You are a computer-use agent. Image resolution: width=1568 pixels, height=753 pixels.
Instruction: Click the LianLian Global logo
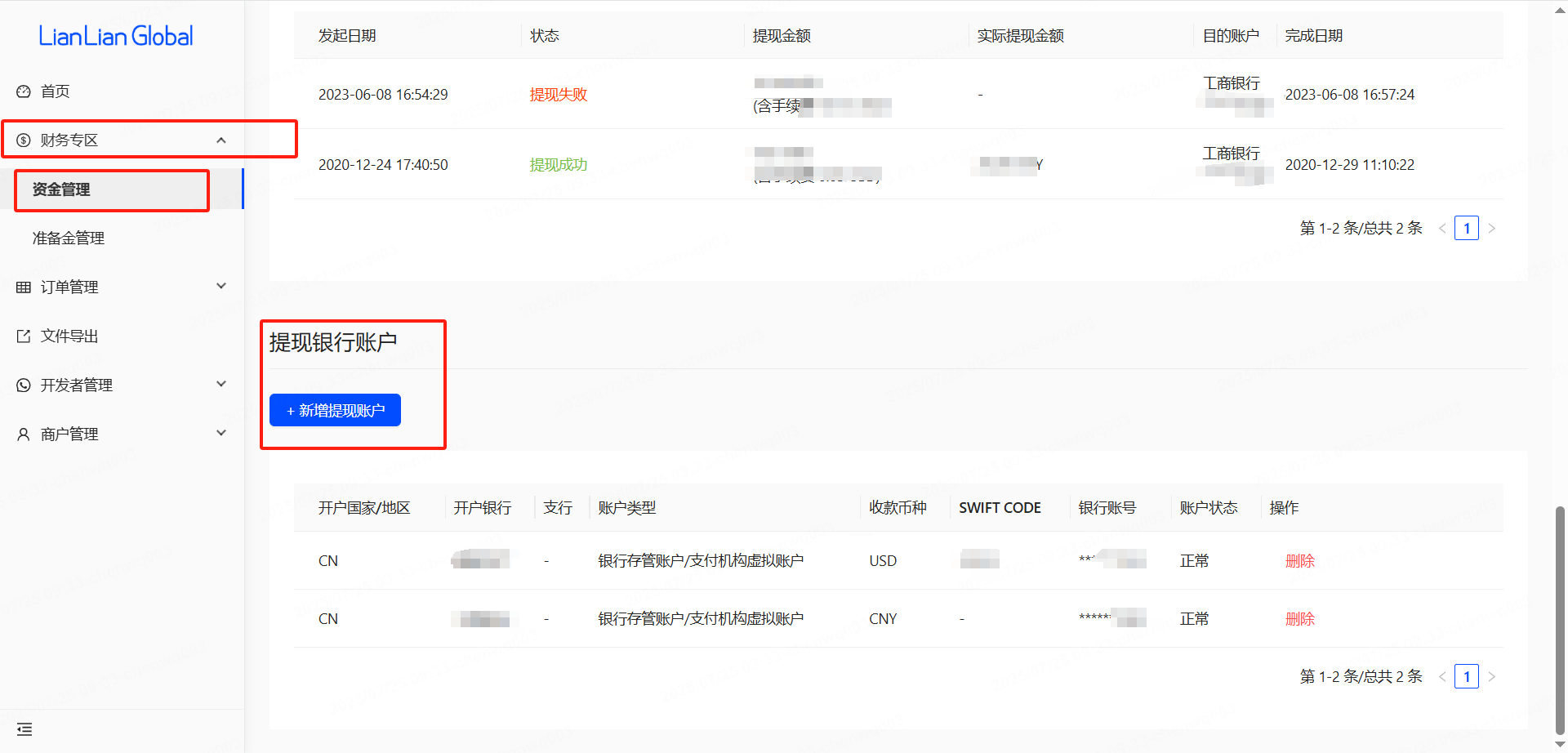tap(116, 36)
